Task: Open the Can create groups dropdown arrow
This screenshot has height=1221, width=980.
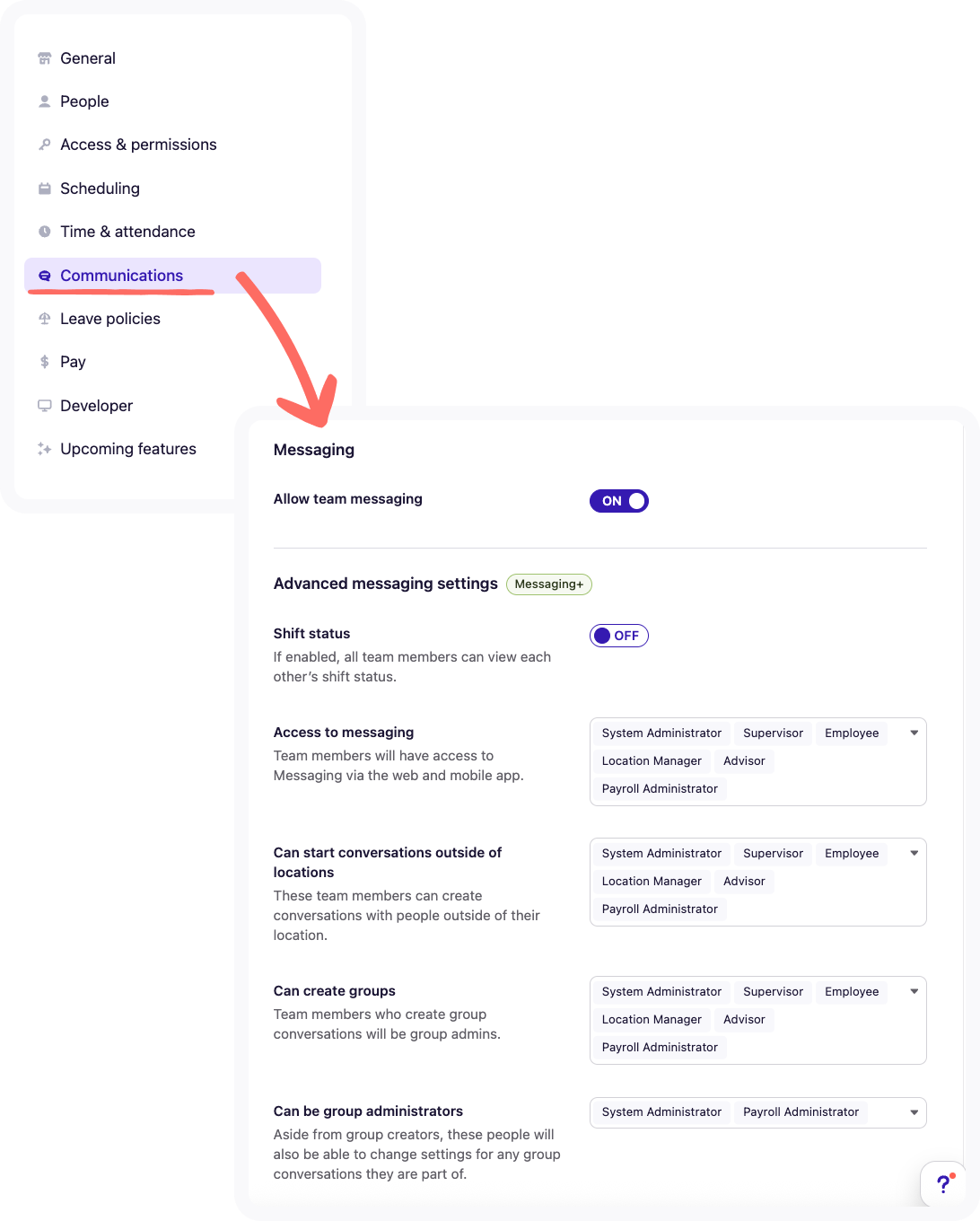Action: pyautogui.click(x=914, y=992)
